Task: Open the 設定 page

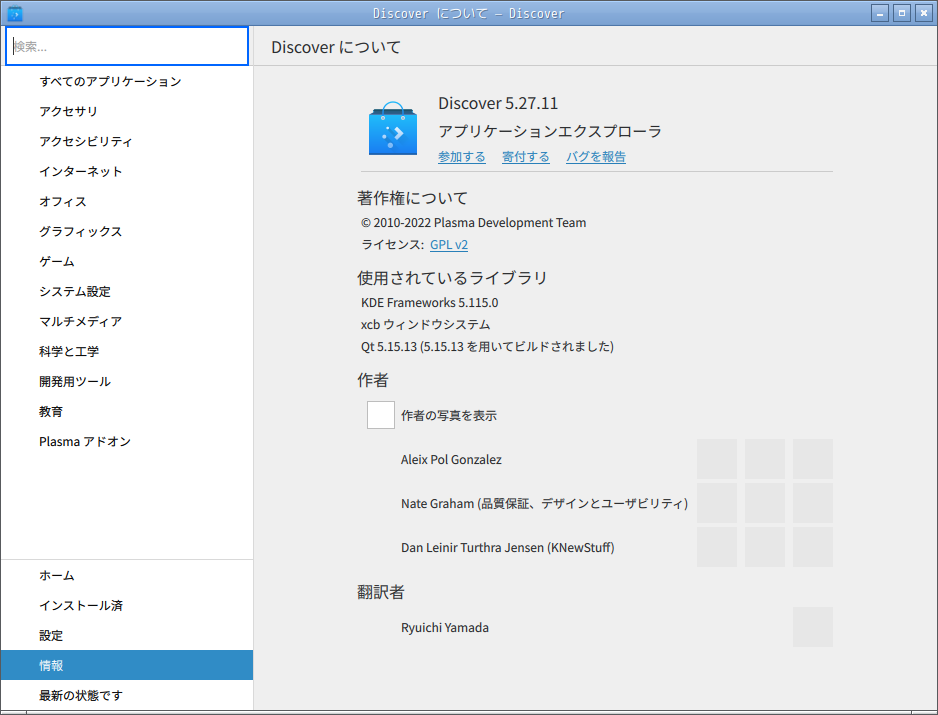Action: click(x=127, y=635)
